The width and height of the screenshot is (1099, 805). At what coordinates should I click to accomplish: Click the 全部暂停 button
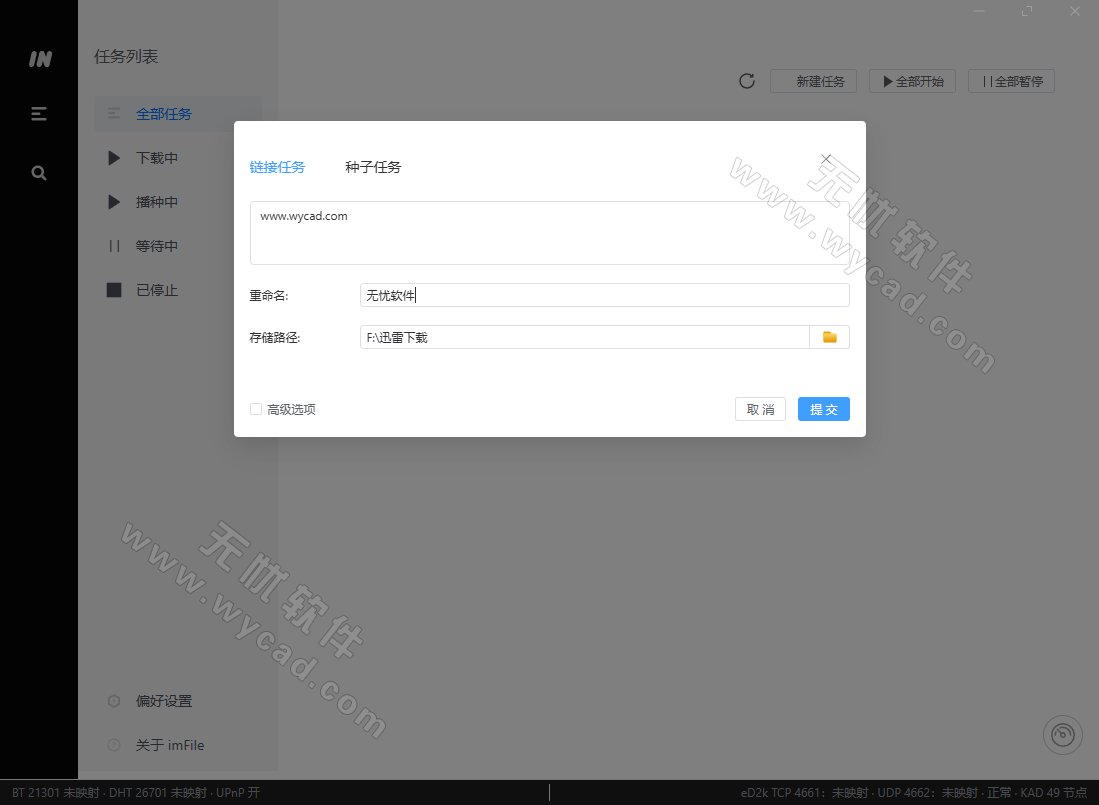pyautogui.click(x=1010, y=81)
